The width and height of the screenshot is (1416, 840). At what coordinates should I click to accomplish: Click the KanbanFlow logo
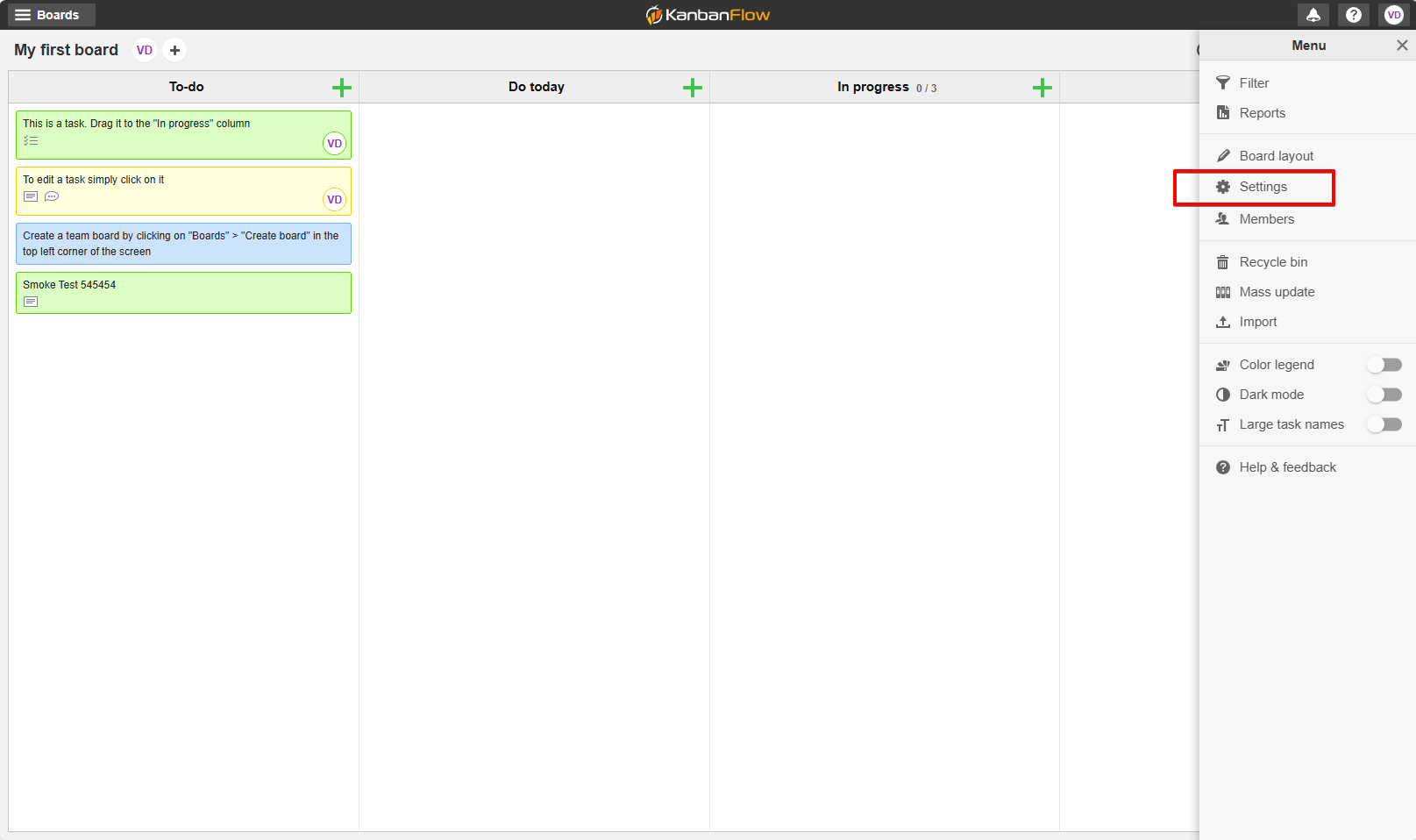click(707, 15)
